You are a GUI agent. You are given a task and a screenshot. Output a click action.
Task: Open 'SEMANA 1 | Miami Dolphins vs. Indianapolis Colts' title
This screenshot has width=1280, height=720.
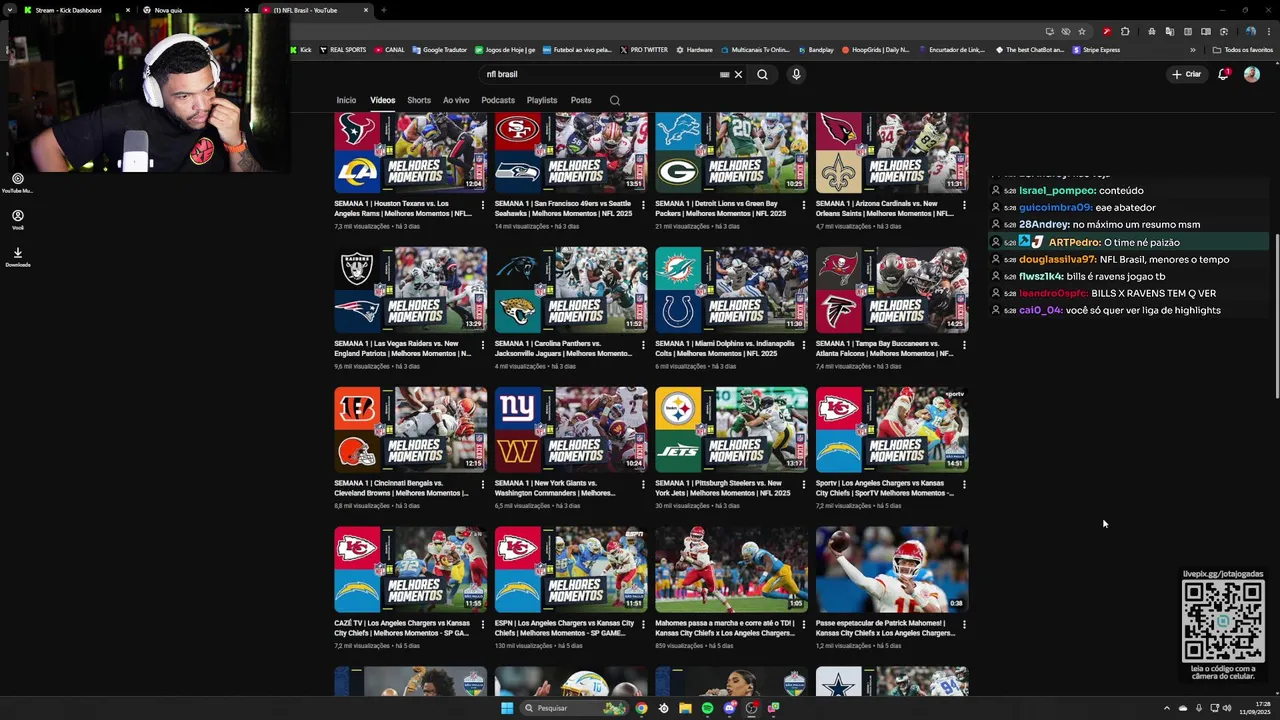(725, 348)
